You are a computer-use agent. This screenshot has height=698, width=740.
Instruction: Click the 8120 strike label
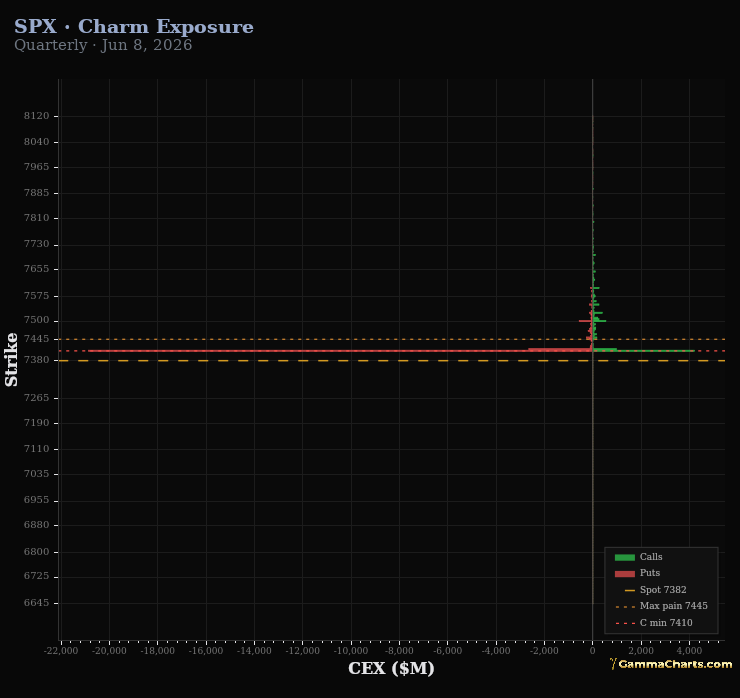(x=37, y=116)
